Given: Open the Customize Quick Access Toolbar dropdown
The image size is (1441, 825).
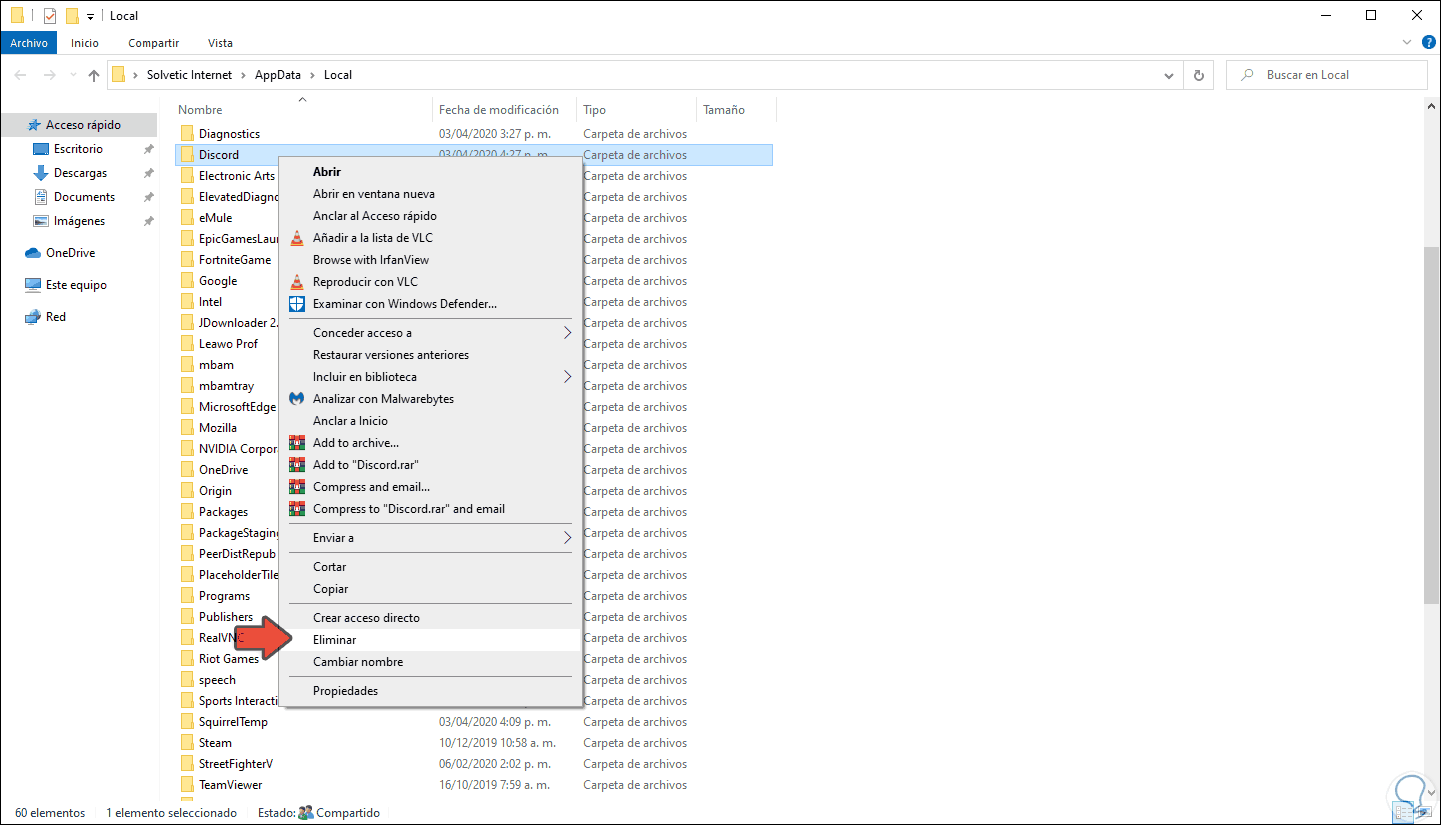Looking at the screenshot, I should 90,17.
